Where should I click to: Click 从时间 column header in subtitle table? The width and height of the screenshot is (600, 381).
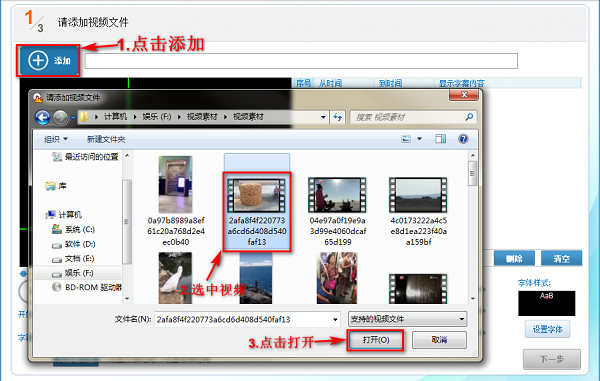tap(330, 83)
